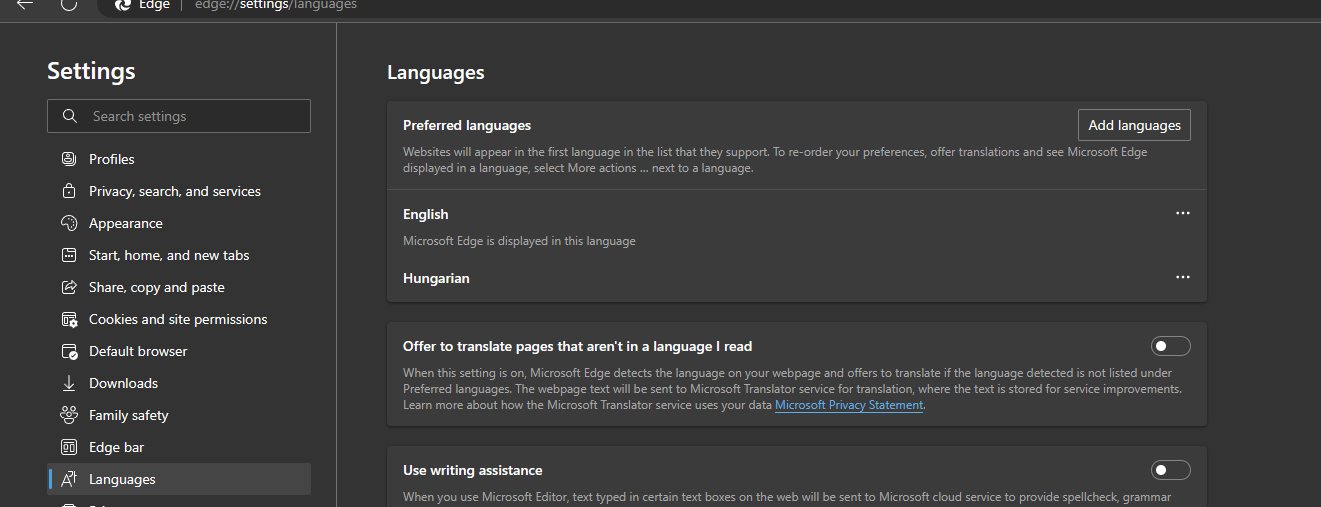Click the page refresh icon

click(69, 5)
